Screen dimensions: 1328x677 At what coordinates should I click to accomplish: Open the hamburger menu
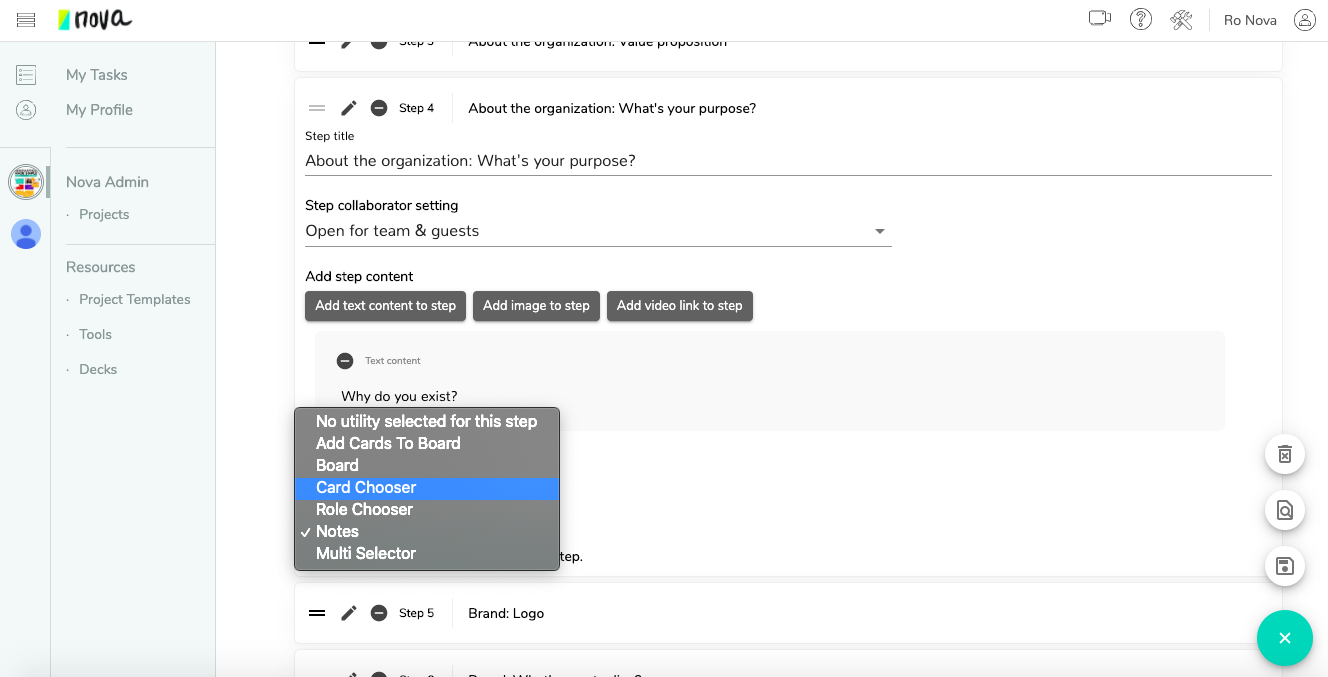26,20
